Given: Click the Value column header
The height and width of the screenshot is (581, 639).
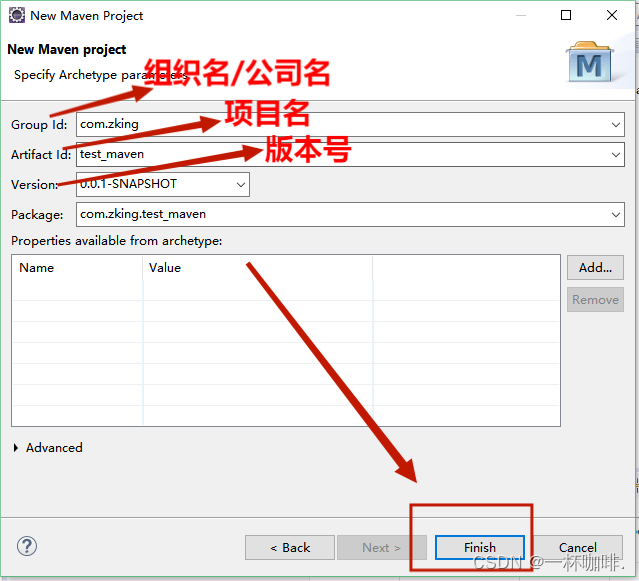Looking at the screenshot, I should [x=258, y=268].
